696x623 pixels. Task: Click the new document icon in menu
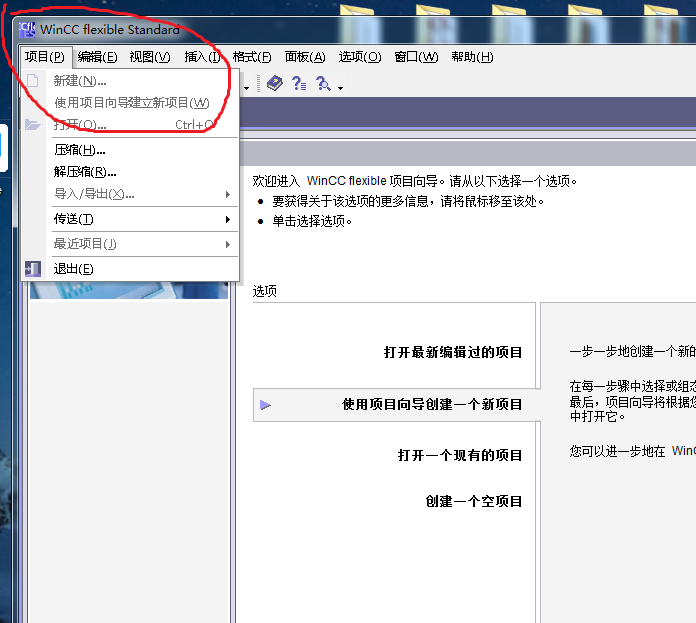[x=33, y=81]
